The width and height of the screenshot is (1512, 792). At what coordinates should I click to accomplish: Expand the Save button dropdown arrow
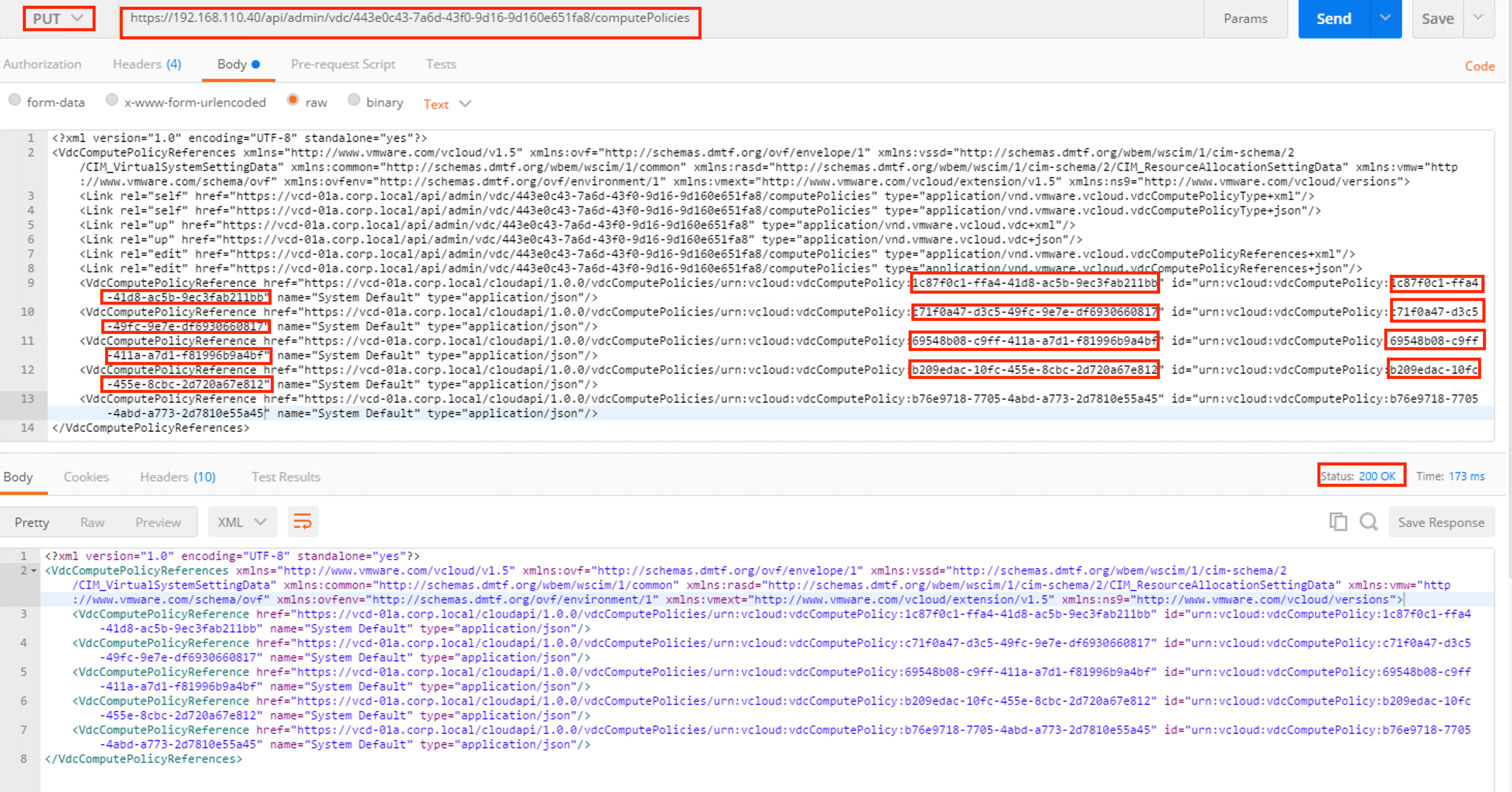click(1478, 18)
